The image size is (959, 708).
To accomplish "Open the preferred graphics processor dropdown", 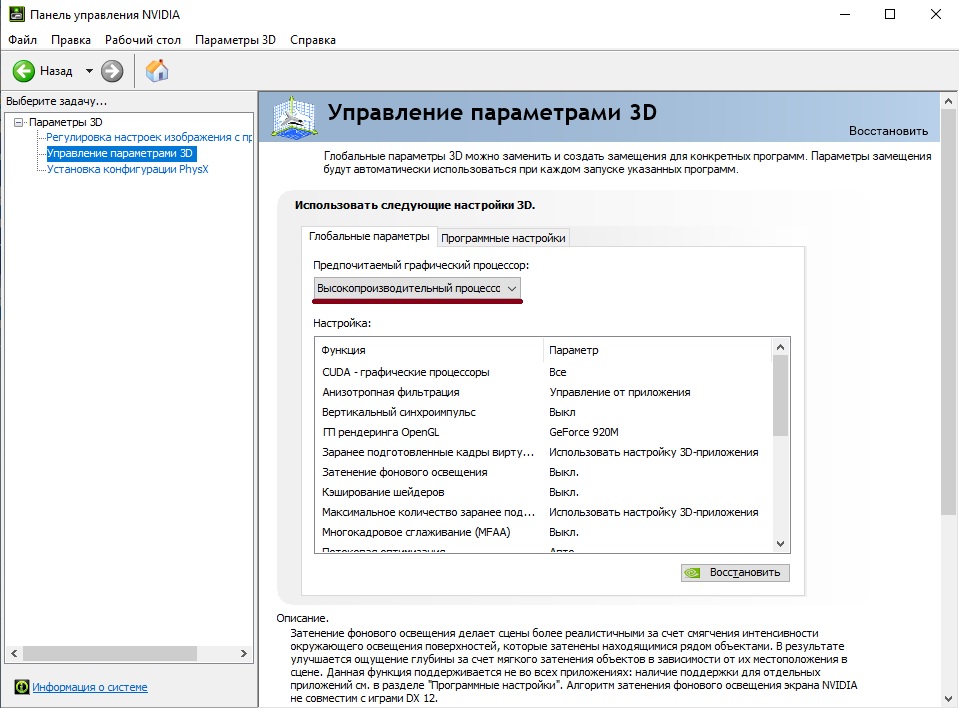I will [x=418, y=288].
